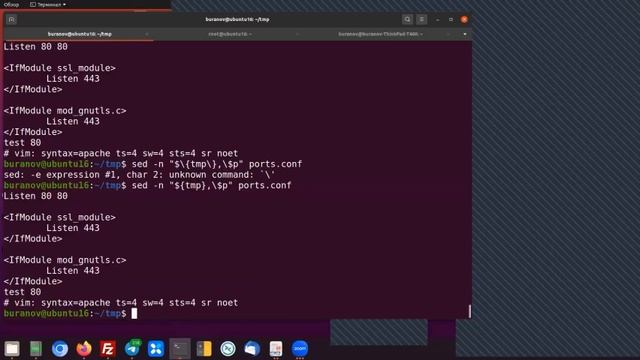The width and height of the screenshot is (640, 360).
Task: Open the terminal hamburger menu
Action: tap(422, 19)
